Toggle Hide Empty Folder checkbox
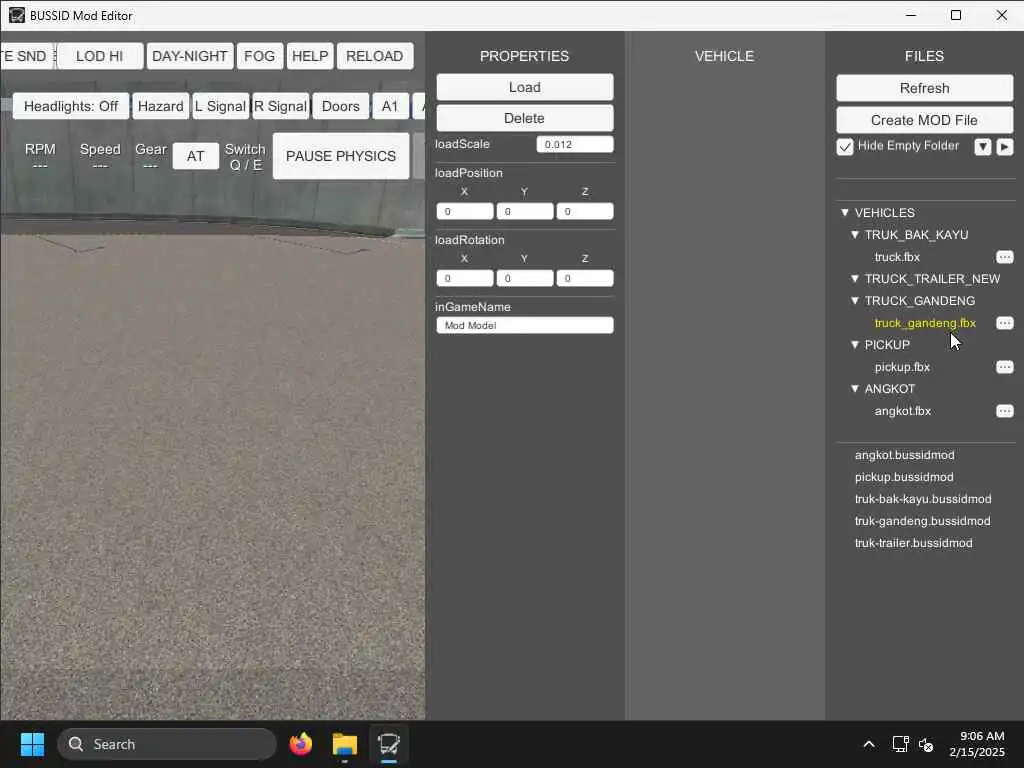1024x768 pixels. click(x=844, y=147)
